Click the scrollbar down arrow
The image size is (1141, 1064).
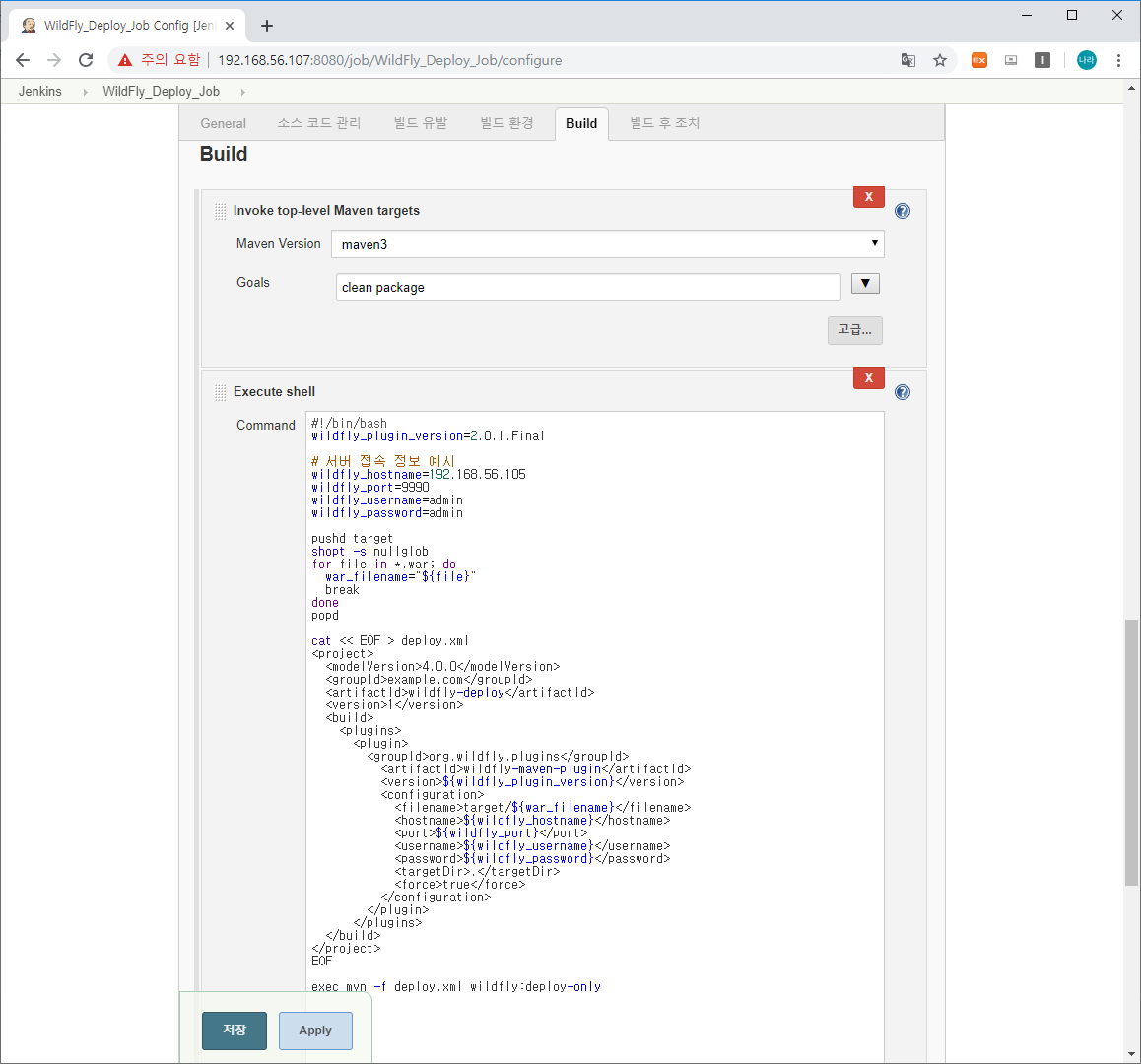[1131, 1054]
